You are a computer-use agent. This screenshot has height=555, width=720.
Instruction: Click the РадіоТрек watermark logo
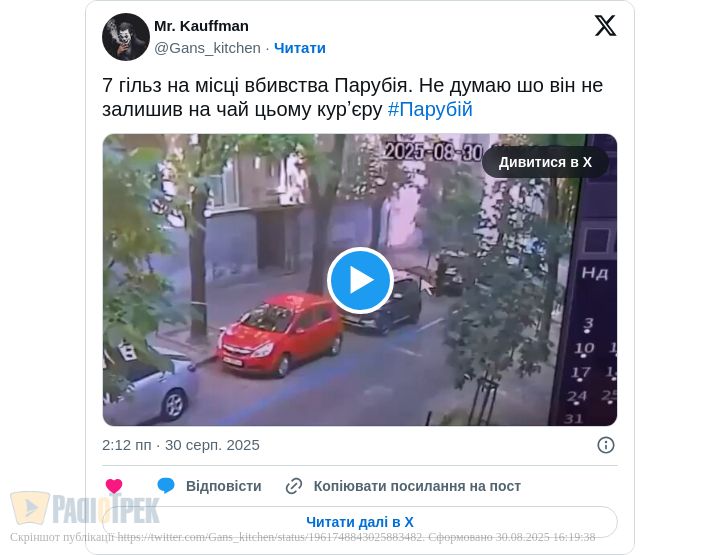tap(85, 509)
